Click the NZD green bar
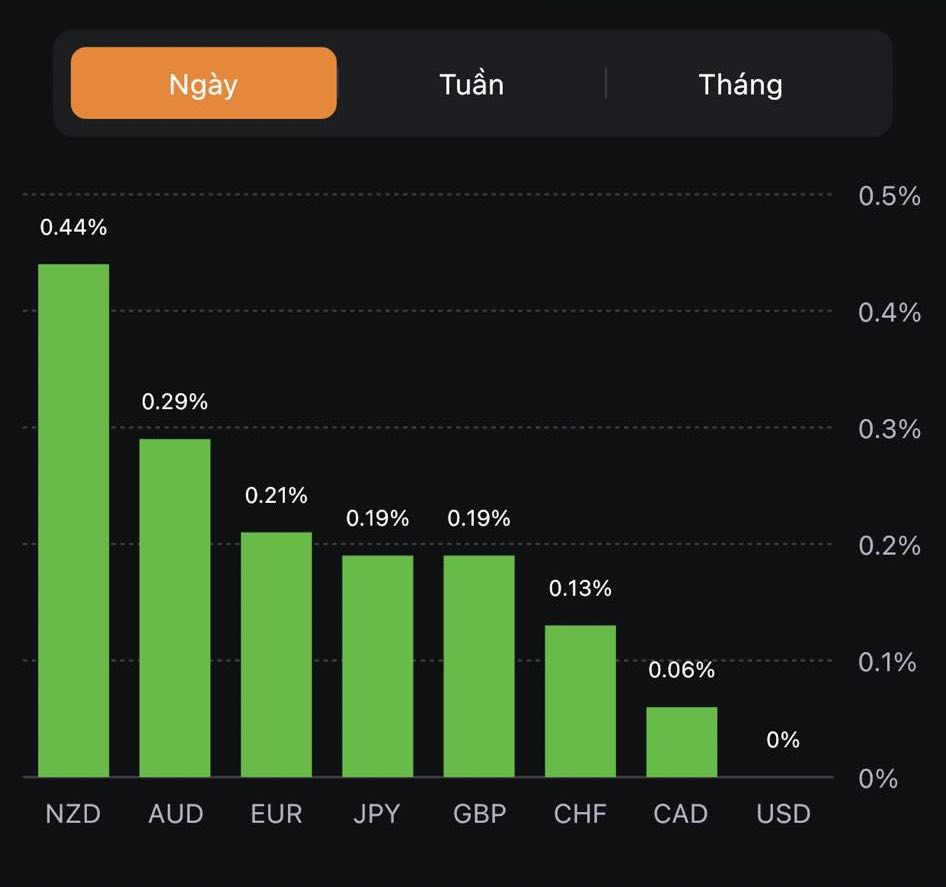946x887 pixels. point(73,520)
